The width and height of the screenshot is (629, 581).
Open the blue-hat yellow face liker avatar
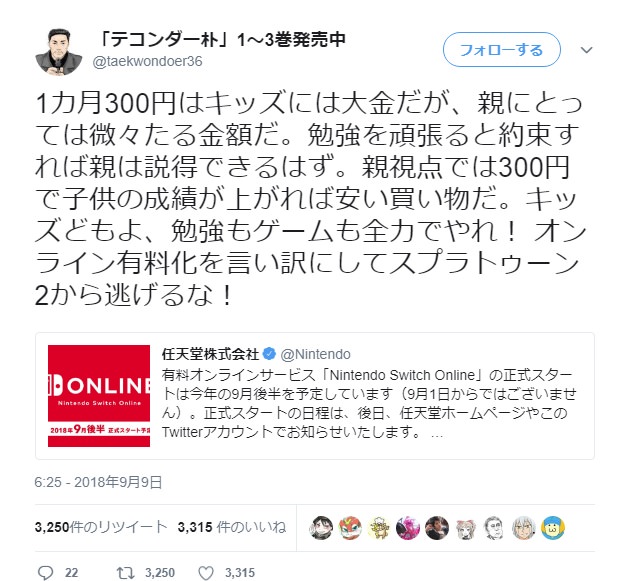click(x=553, y=528)
